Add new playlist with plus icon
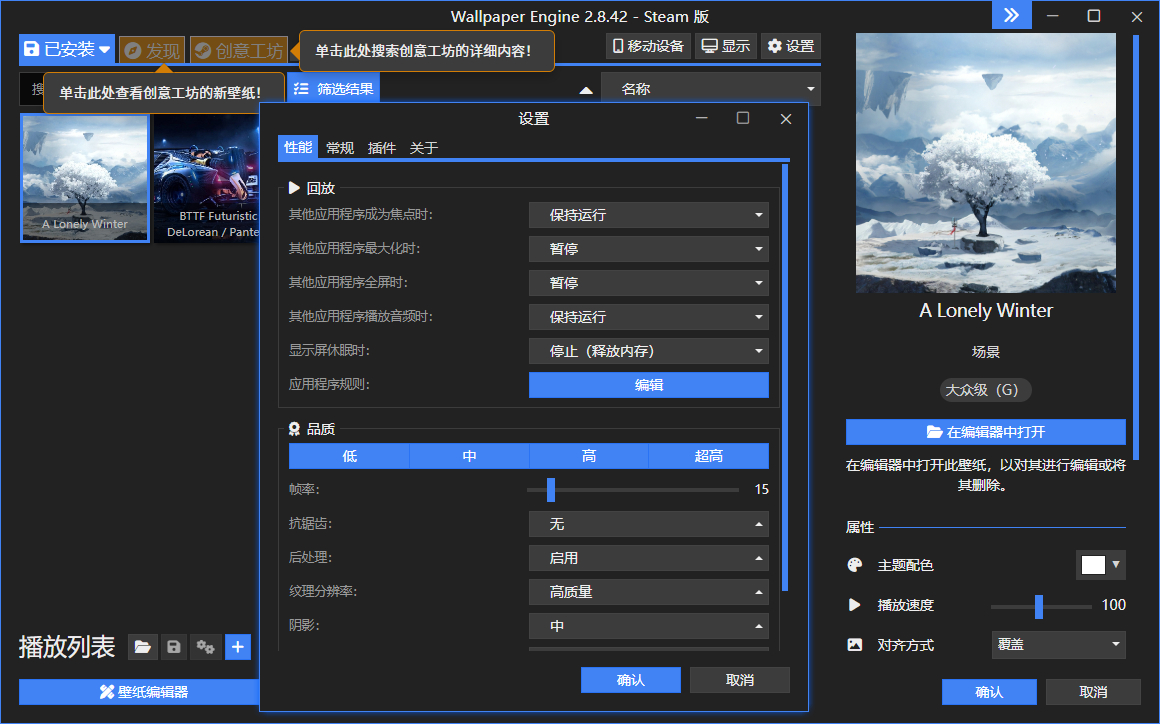Viewport: 1160px width, 724px height. (237, 647)
